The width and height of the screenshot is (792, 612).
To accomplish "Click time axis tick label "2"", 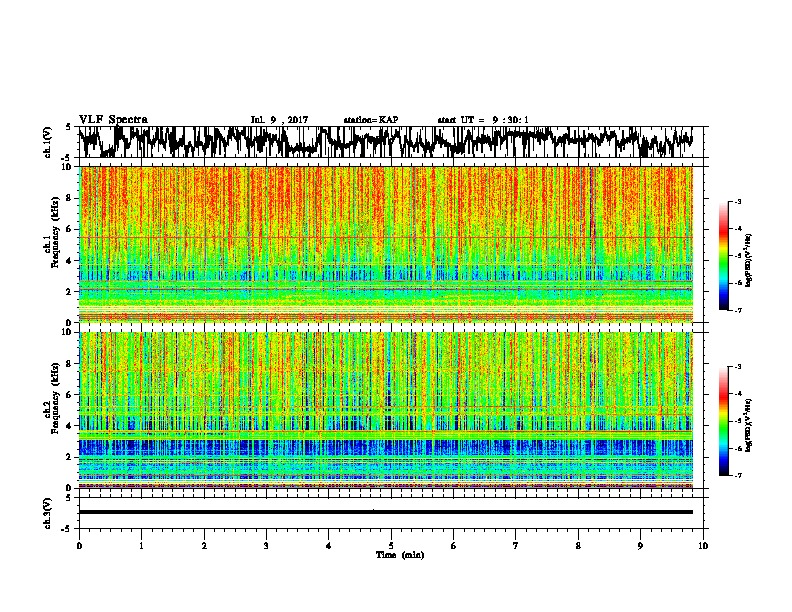I will pos(204,545).
